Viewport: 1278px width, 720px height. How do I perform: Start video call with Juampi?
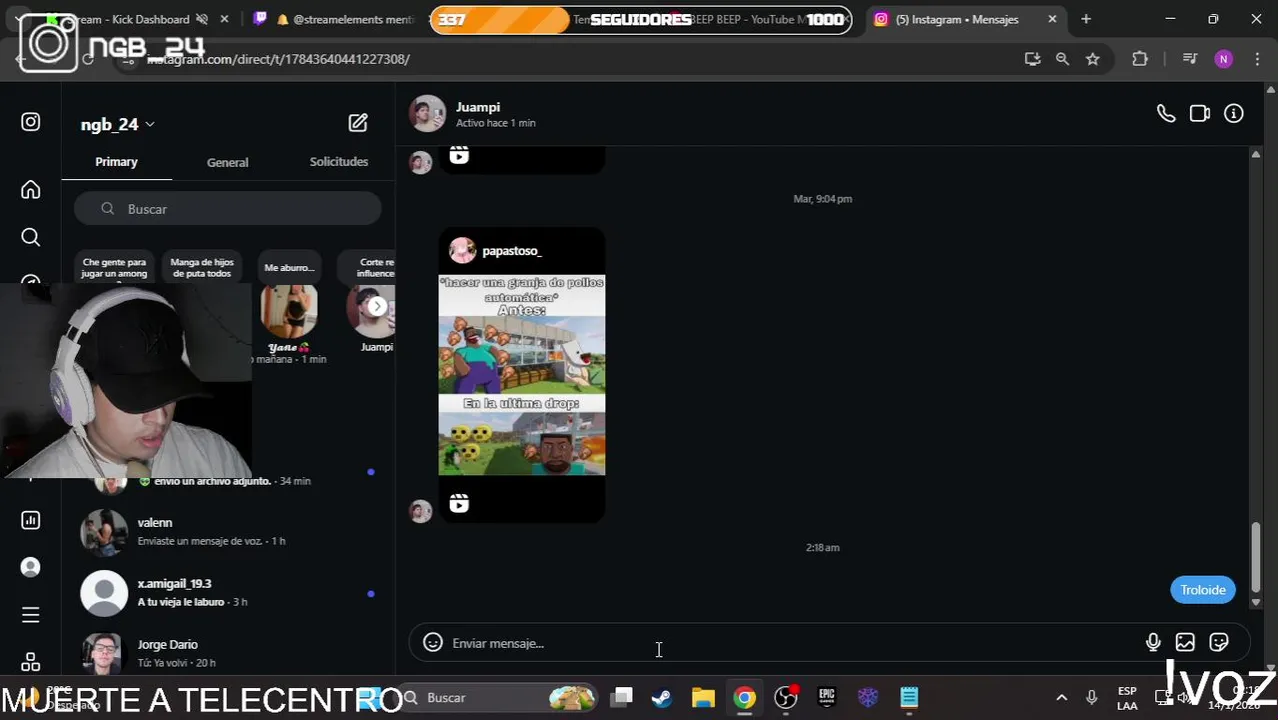(x=1200, y=114)
